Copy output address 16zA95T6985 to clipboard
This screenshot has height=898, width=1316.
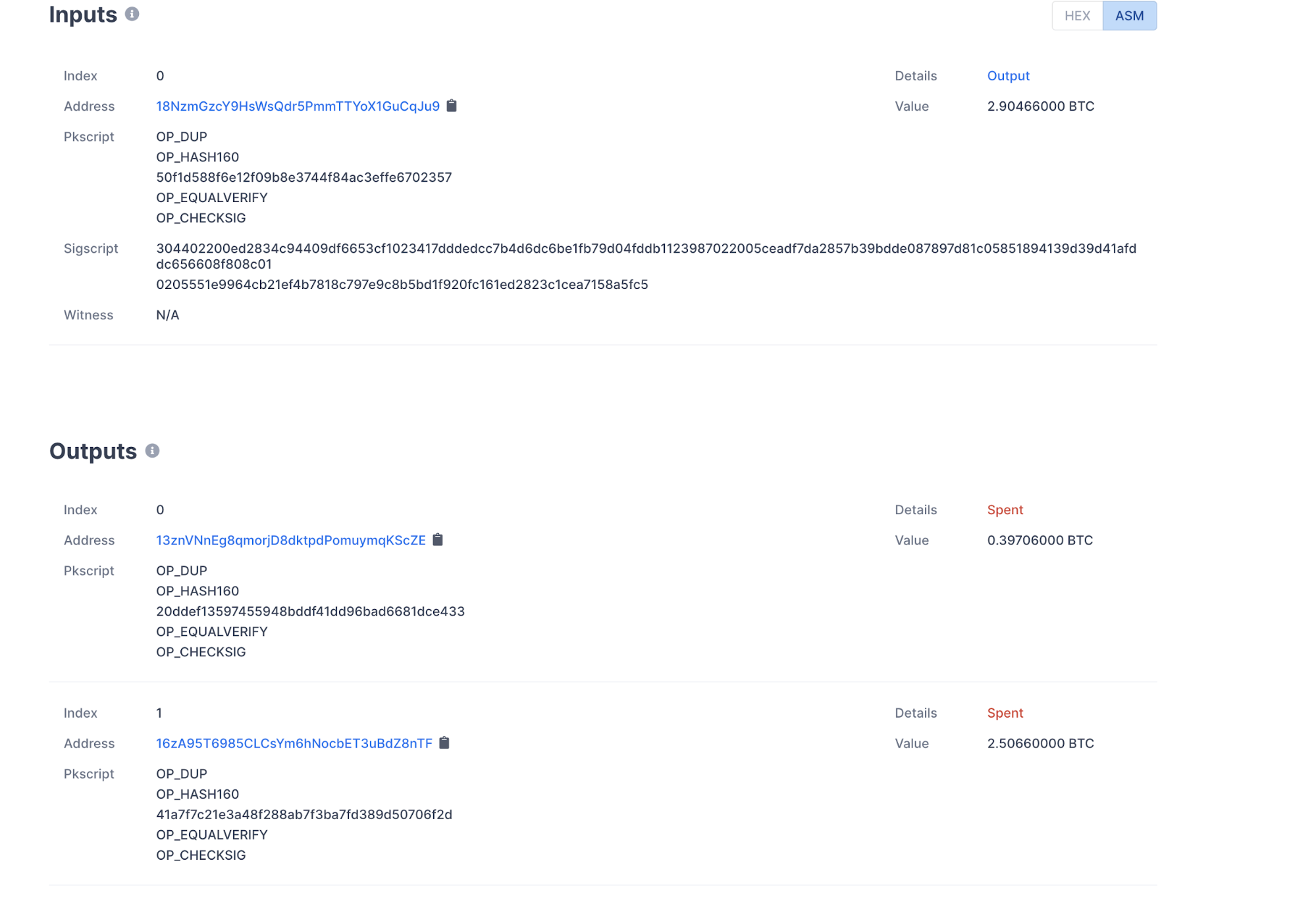pos(444,743)
